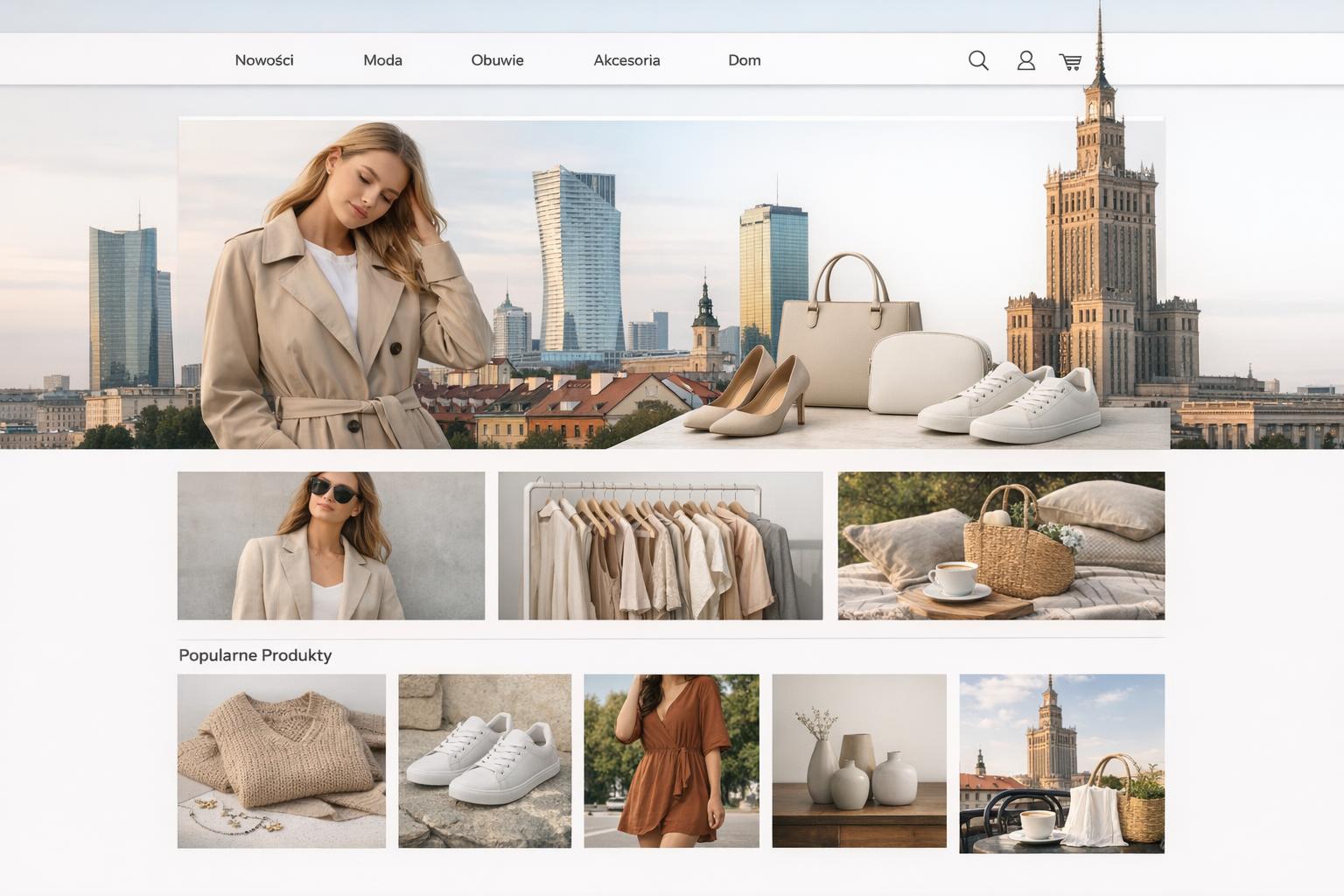
Task: View the rust brown dress product
Action: tap(671, 760)
